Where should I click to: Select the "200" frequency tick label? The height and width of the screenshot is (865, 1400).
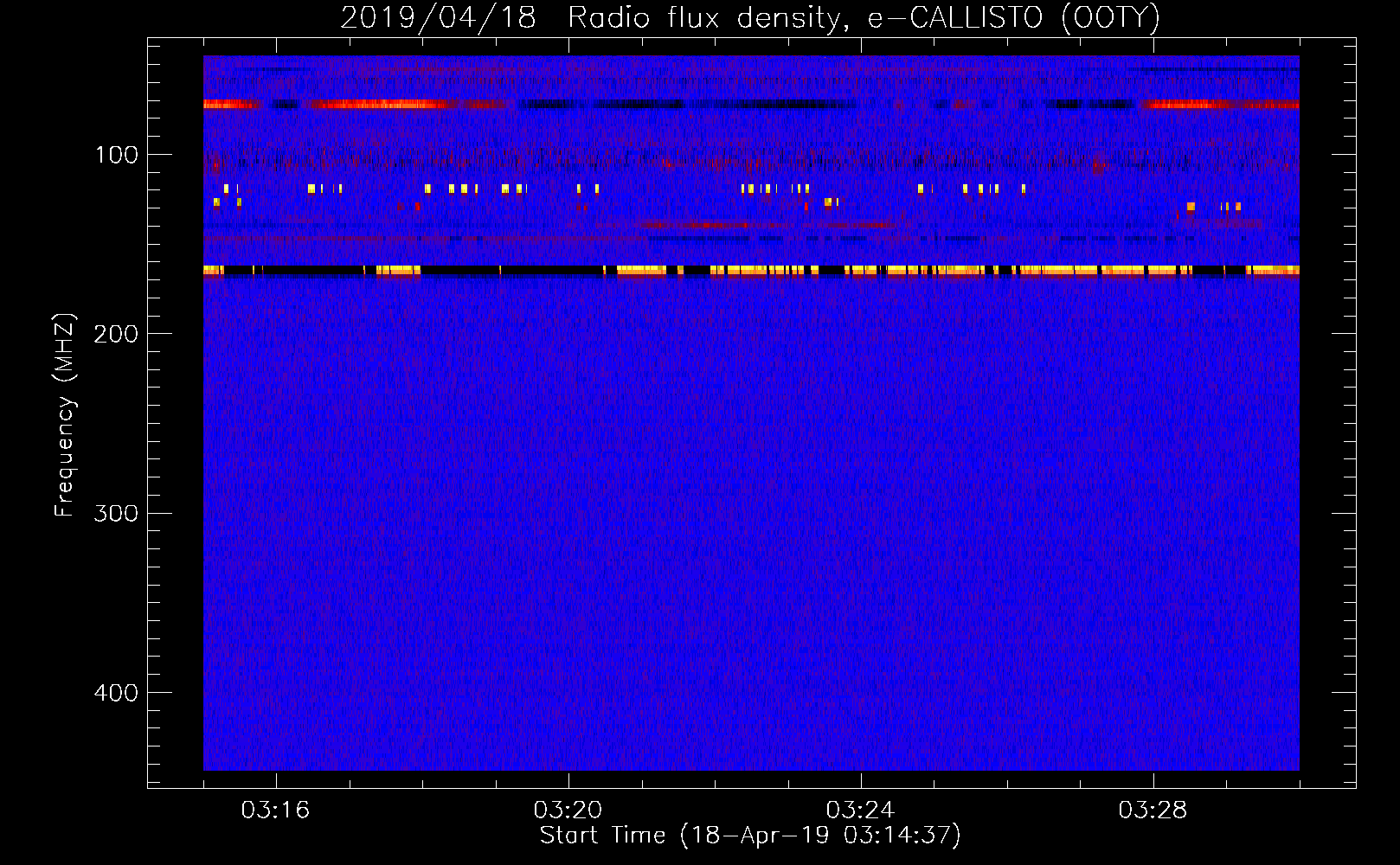117,334
